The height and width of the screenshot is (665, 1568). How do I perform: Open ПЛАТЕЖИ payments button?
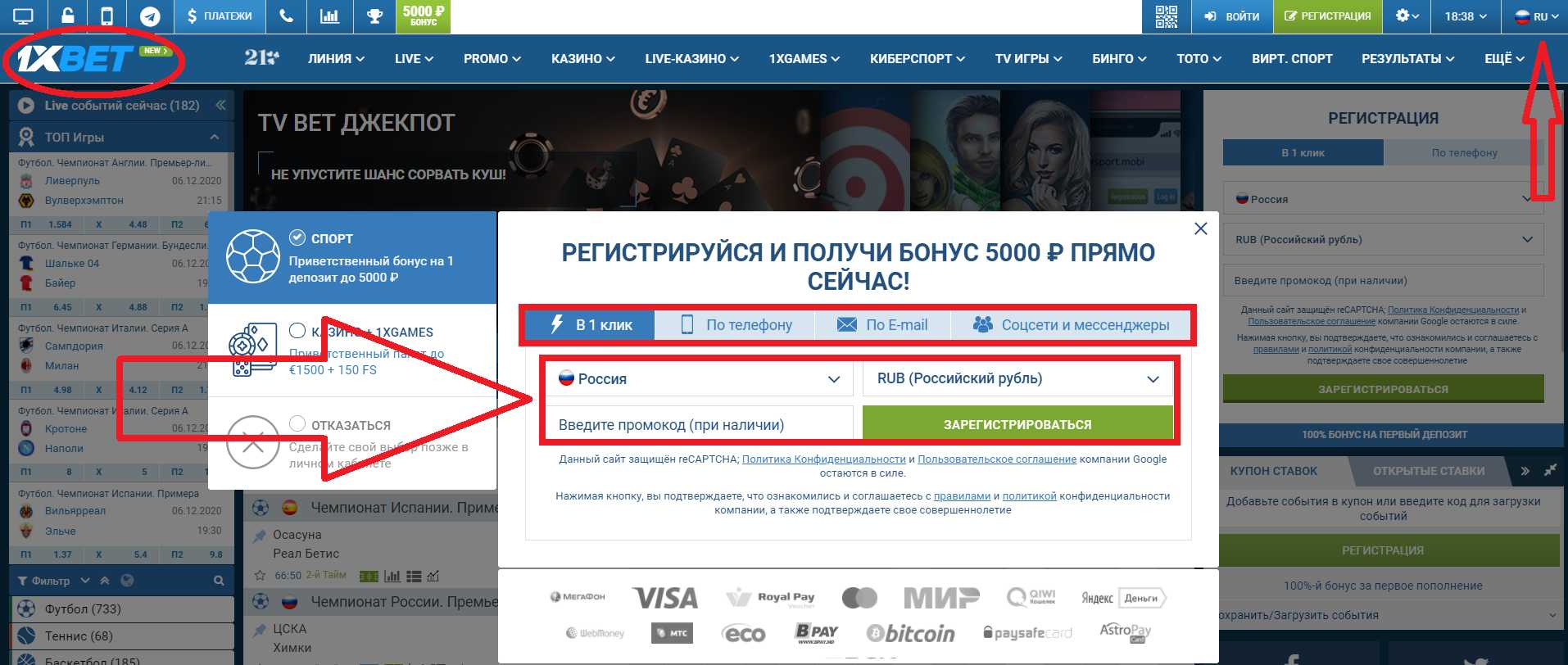tap(220, 16)
